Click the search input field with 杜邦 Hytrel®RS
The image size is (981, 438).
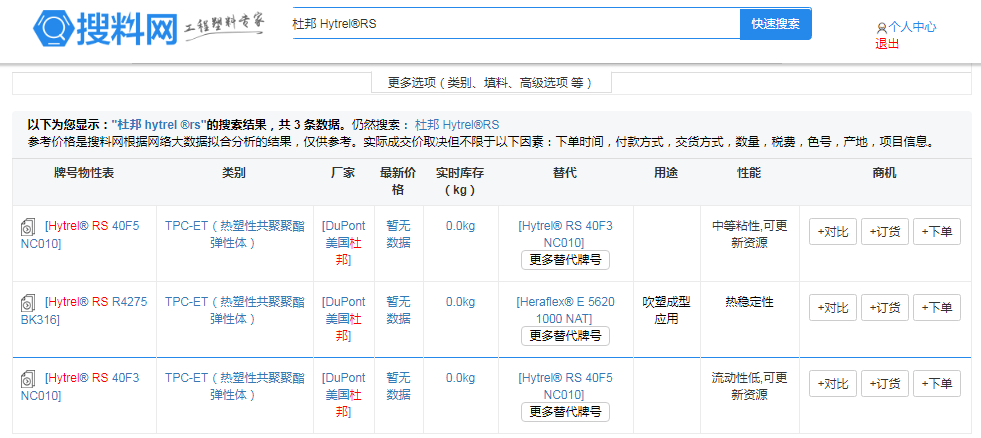[x=512, y=23]
